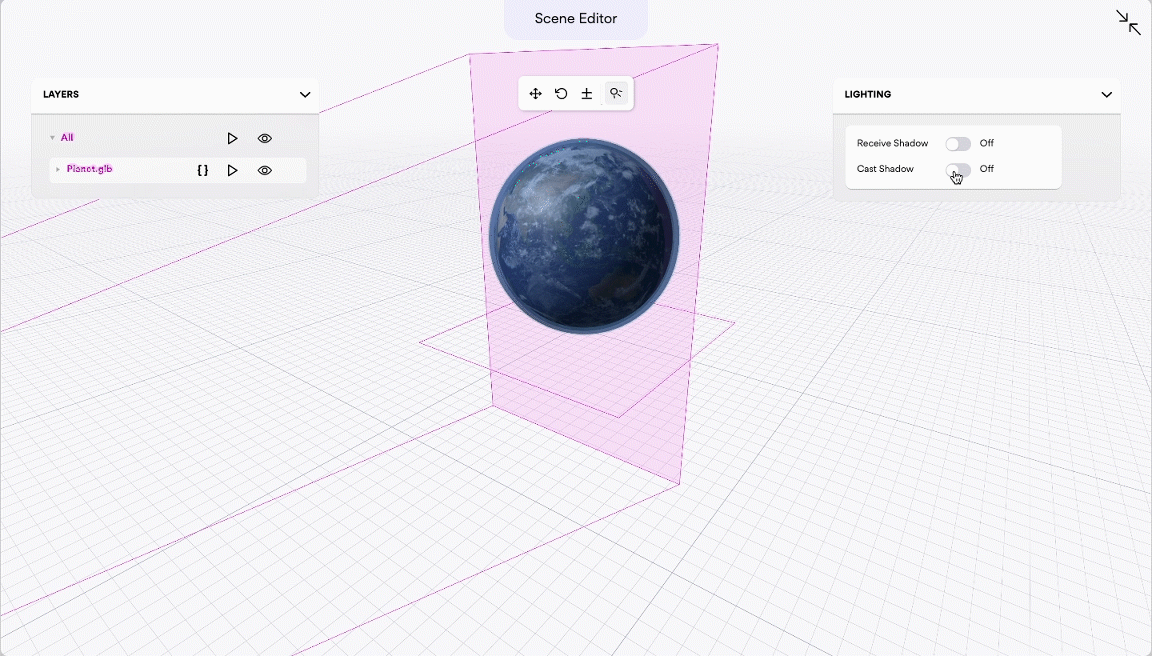1152x656 pixels.
Task: Exit fullscreen with the collapse arrows icon
Action: pos(1128,22)
